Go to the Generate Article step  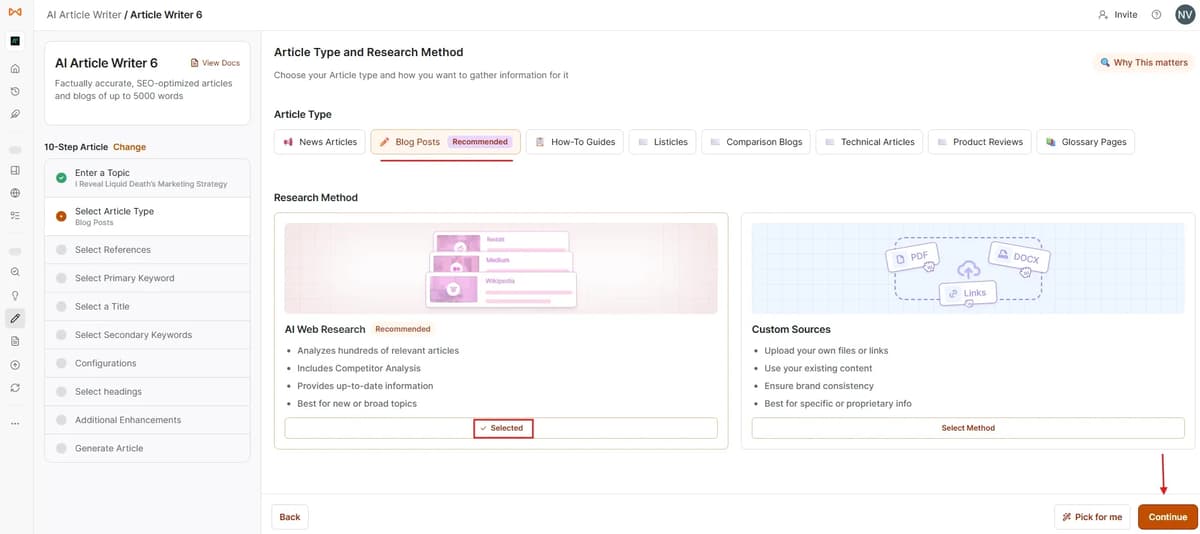tap(147, 448)
